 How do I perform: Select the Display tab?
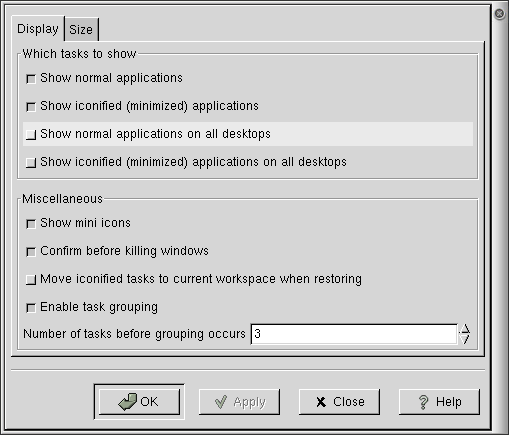point(38,29)
